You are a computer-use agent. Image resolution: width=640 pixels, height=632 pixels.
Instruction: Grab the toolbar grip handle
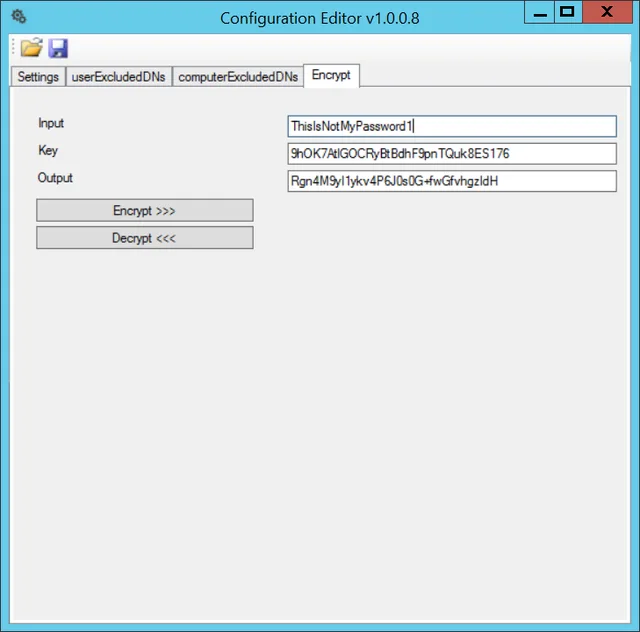tap(13, 47)
